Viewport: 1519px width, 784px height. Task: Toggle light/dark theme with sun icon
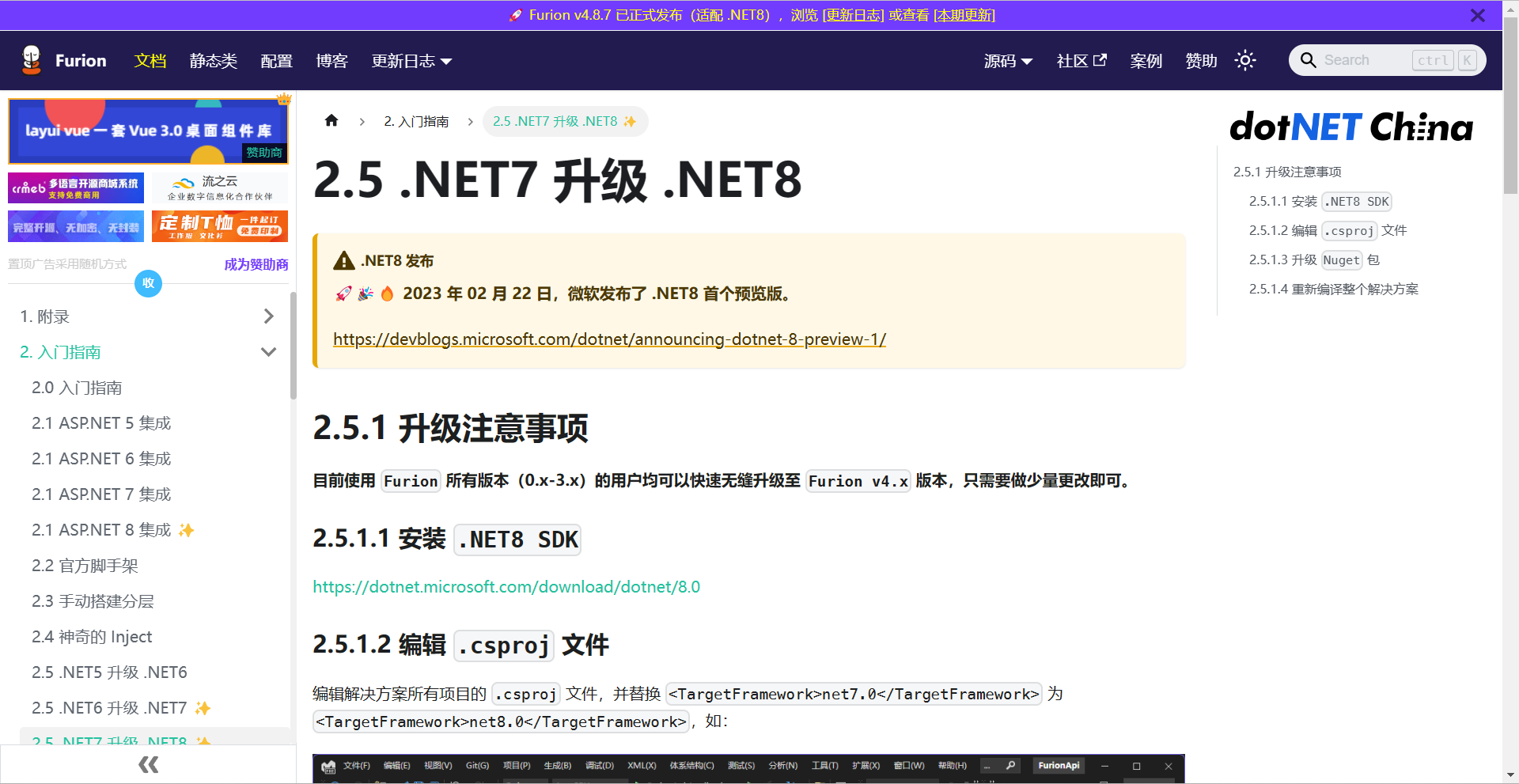1245,60
